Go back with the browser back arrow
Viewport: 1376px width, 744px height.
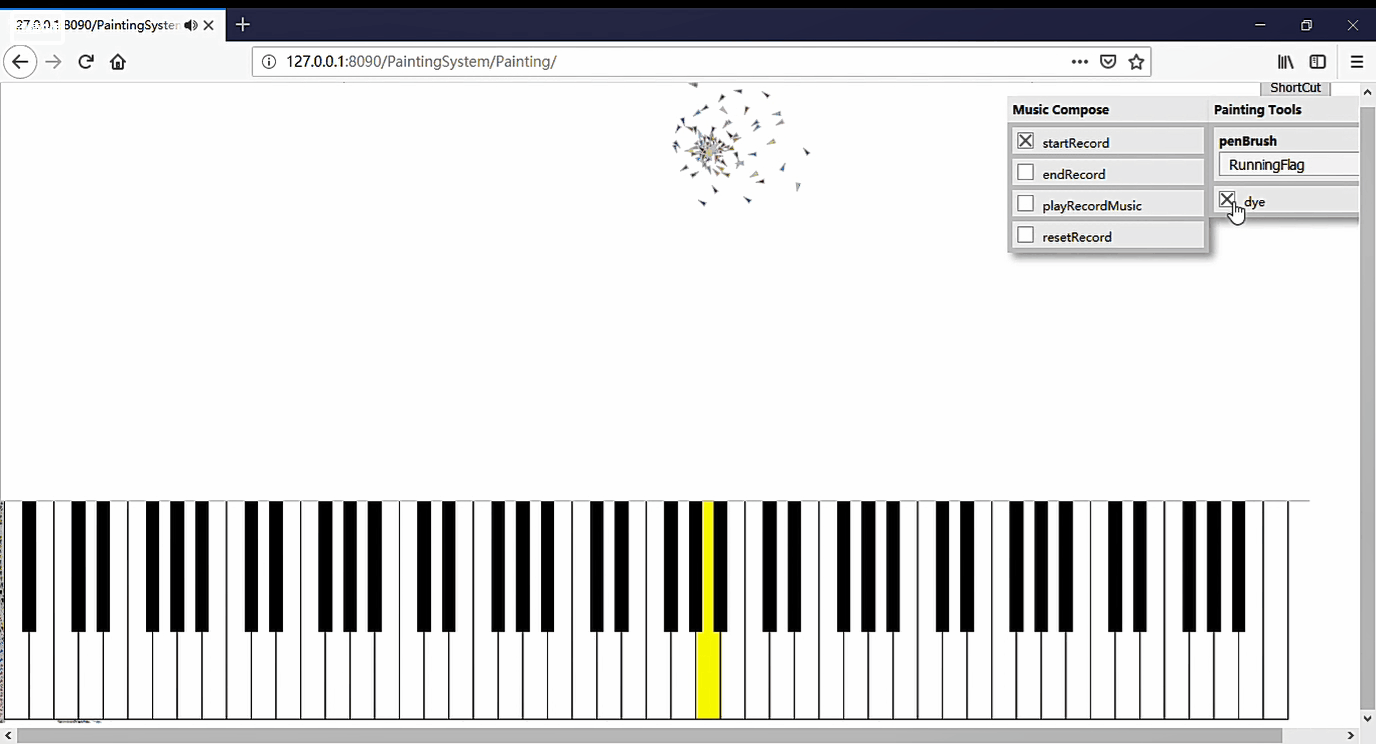(20, 62)
